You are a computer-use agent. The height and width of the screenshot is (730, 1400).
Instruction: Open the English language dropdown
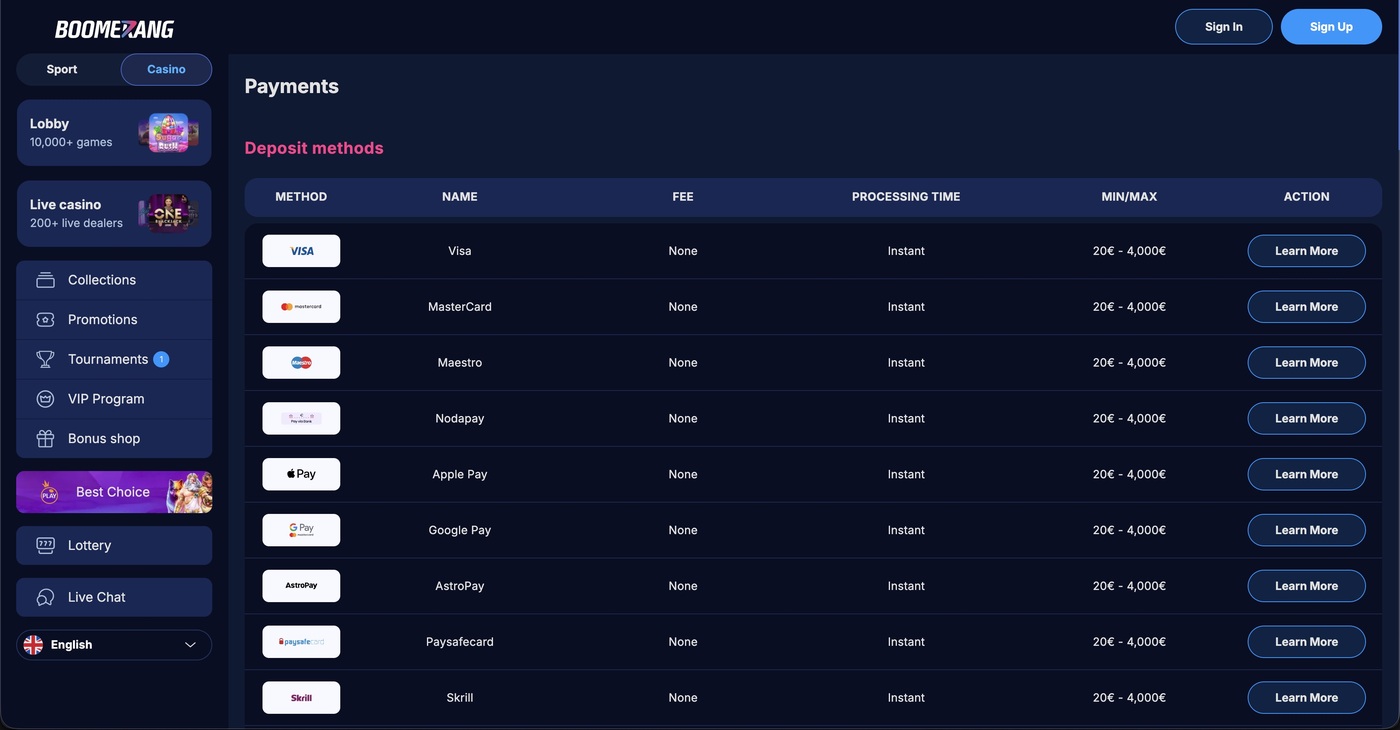coord(114,645)
